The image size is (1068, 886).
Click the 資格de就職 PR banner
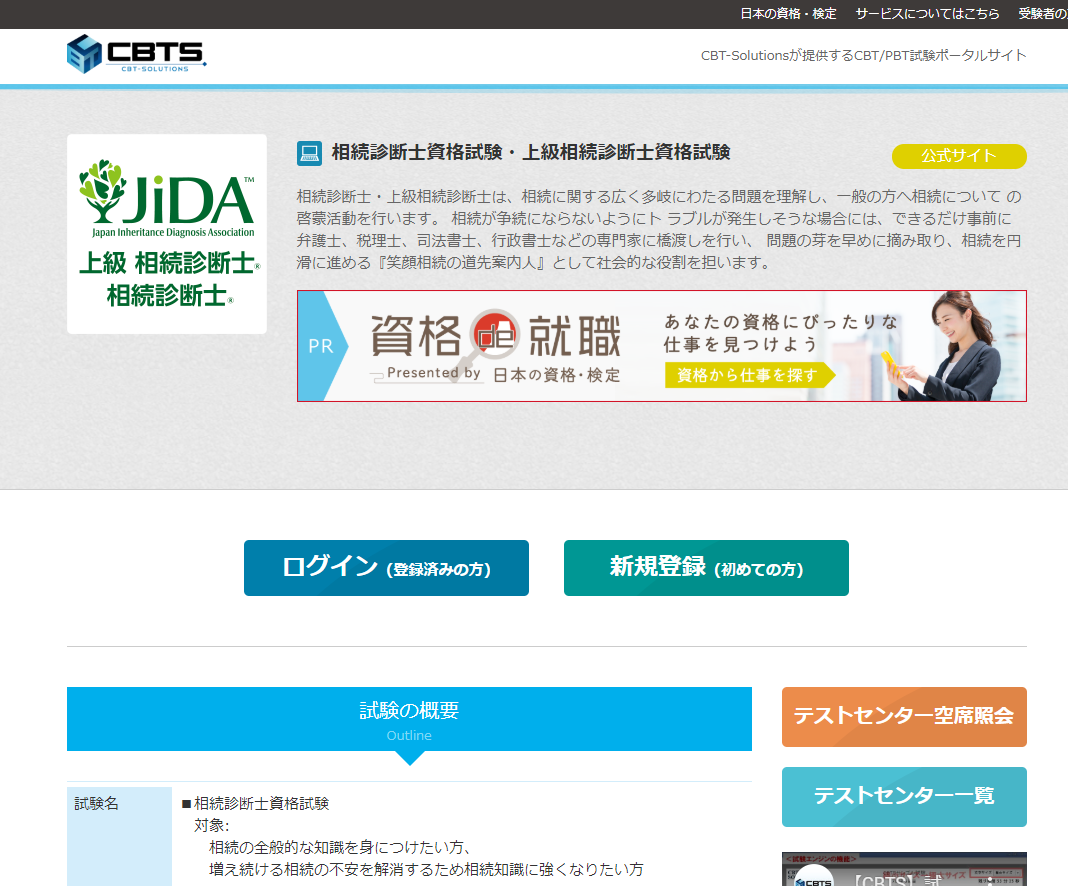[x=661, y=346]
